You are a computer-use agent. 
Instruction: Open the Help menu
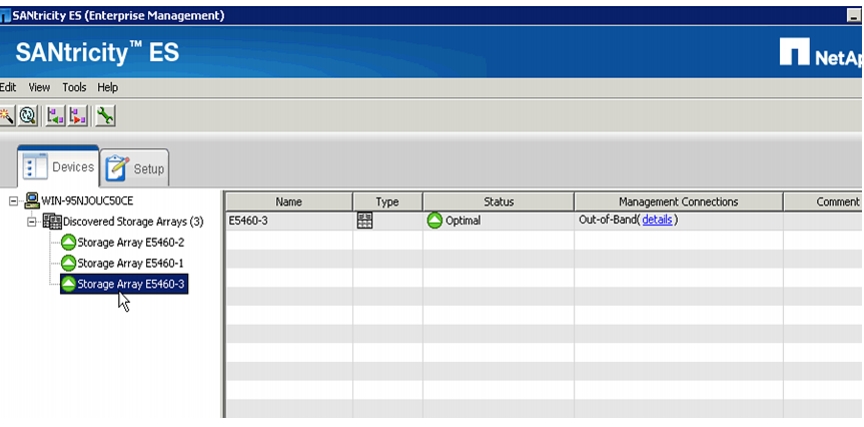point(107,87)
